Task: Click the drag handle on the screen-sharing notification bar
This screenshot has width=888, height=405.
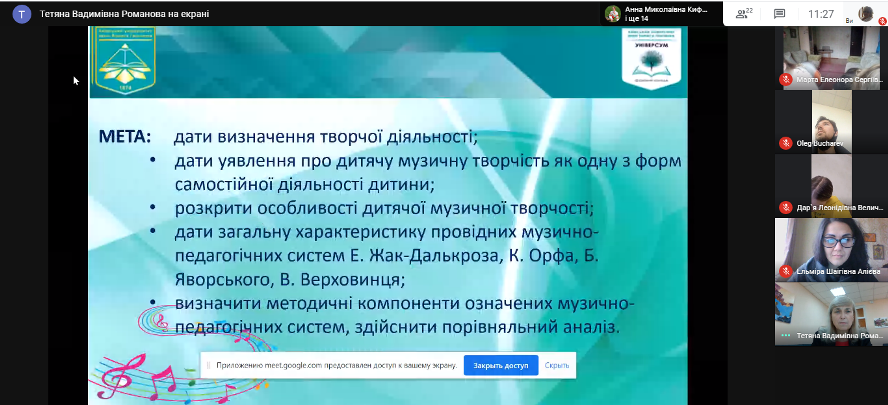Action: [x=208, y=365]
